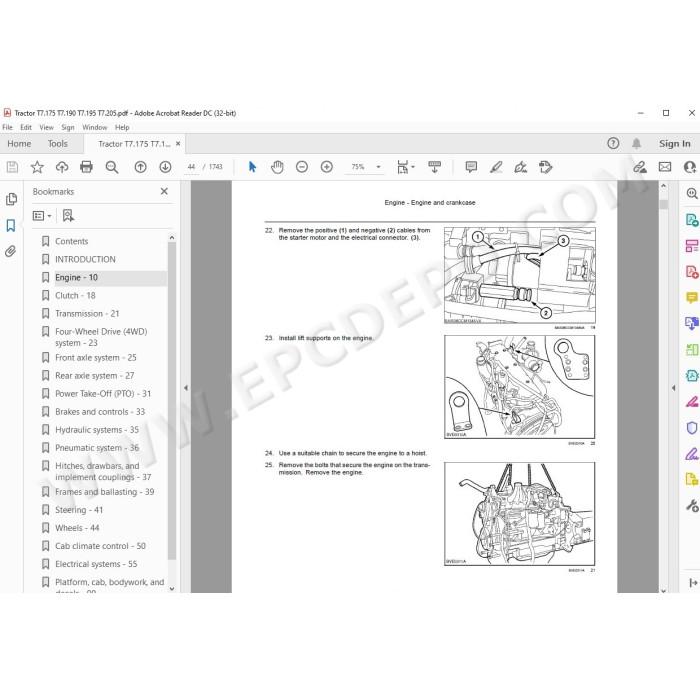The height and width of the screenshot is (700, 700).
Task: Expand the right tools pane arrow
Action: tap(673, 388)
